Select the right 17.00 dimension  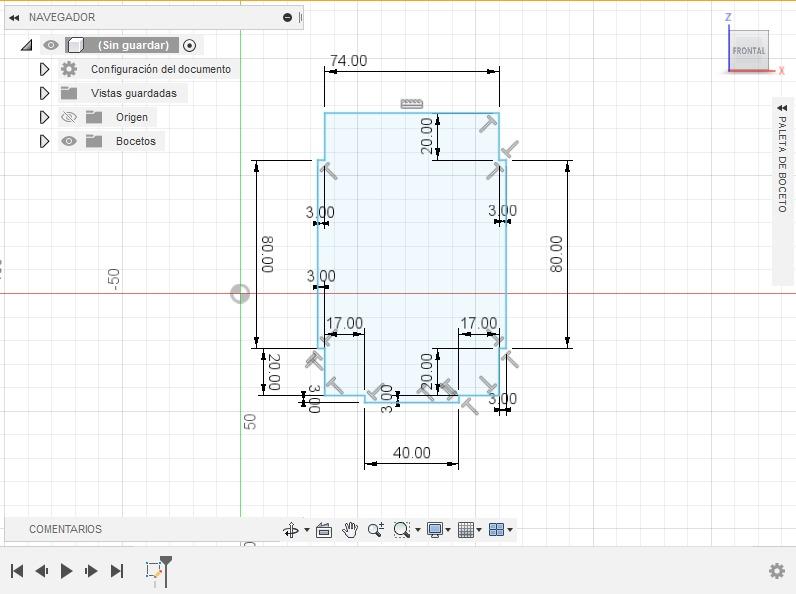(479, 323)
